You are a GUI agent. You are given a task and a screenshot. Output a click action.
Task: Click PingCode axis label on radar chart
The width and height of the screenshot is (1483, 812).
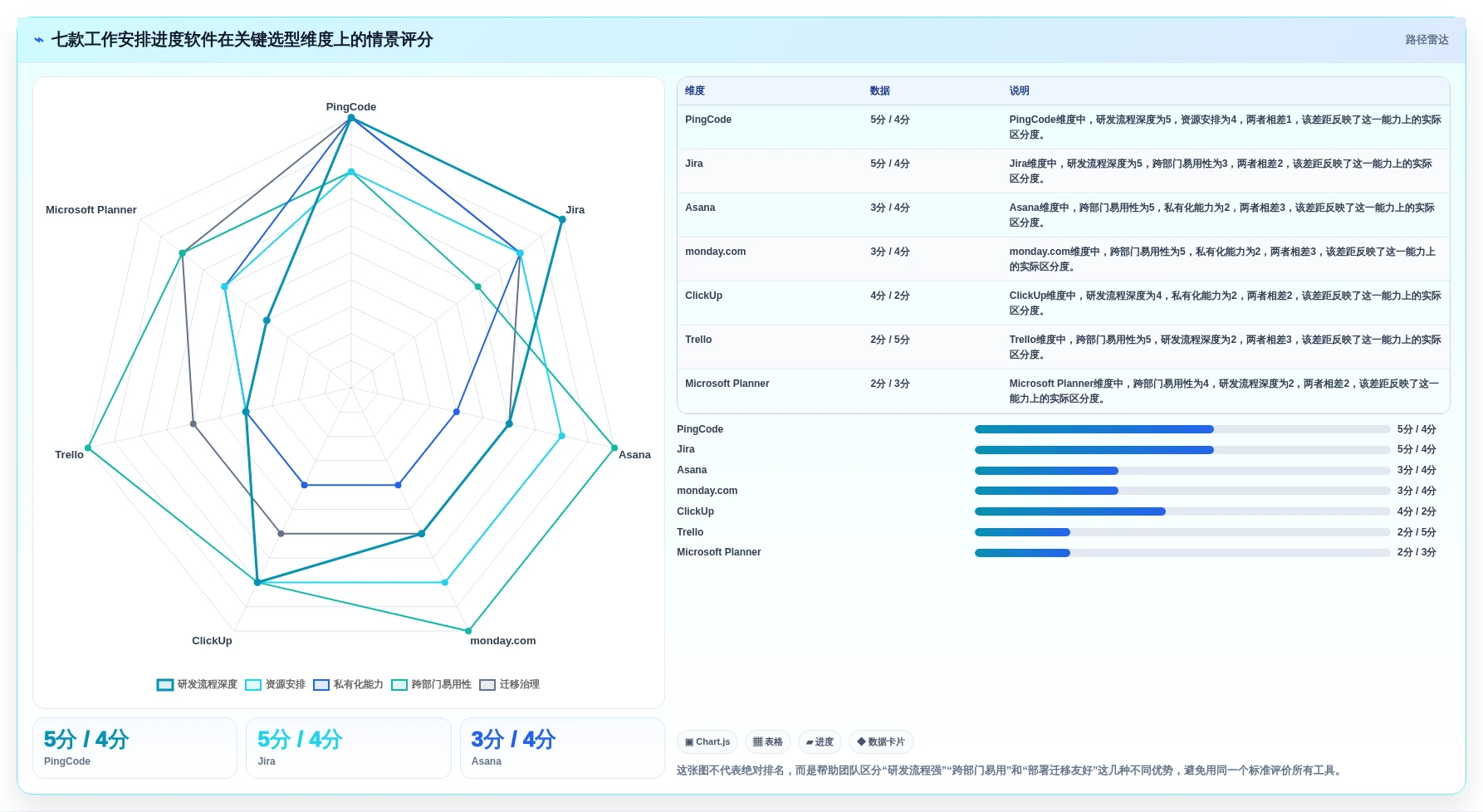coord(351,107)
